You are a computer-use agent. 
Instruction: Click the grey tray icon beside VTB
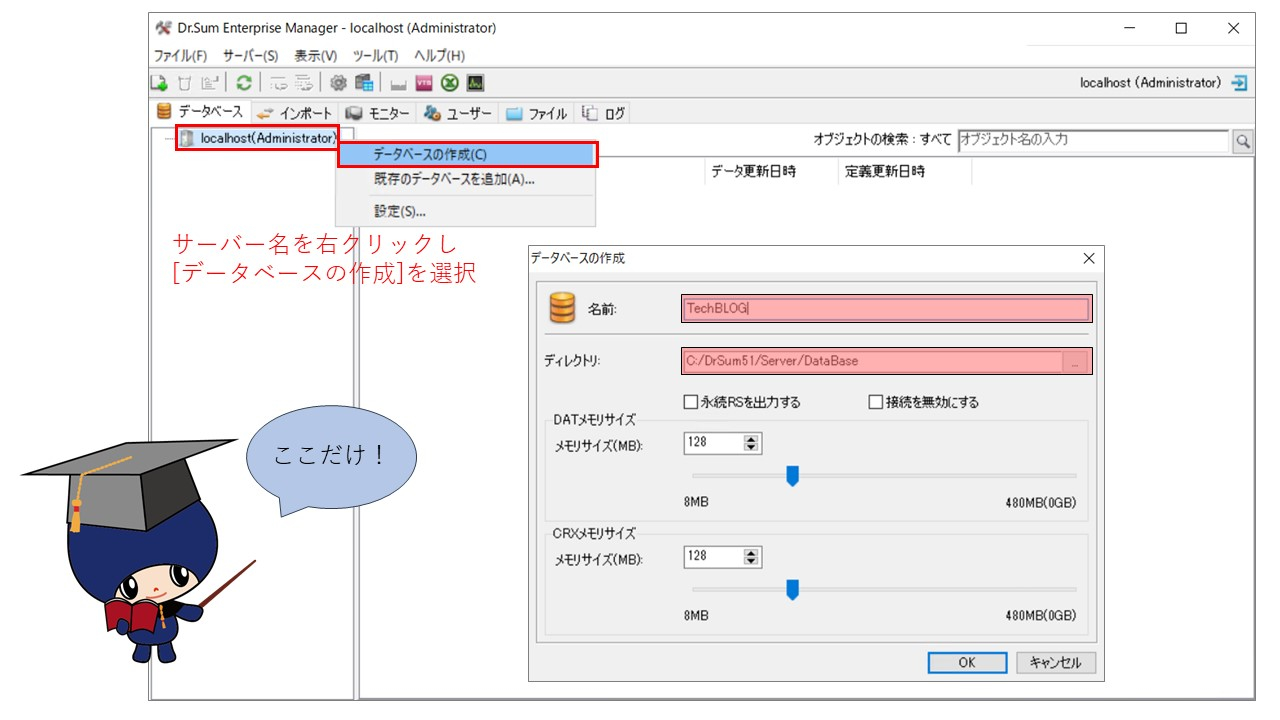(397, 83)
